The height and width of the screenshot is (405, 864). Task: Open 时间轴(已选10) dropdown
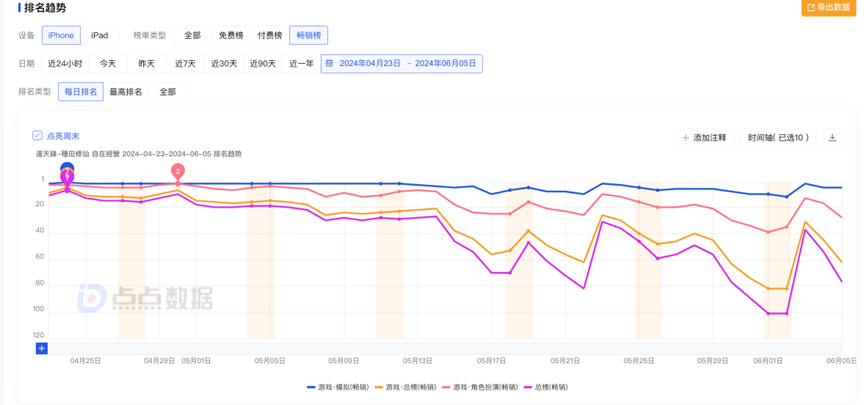click(x=778, y=138)
